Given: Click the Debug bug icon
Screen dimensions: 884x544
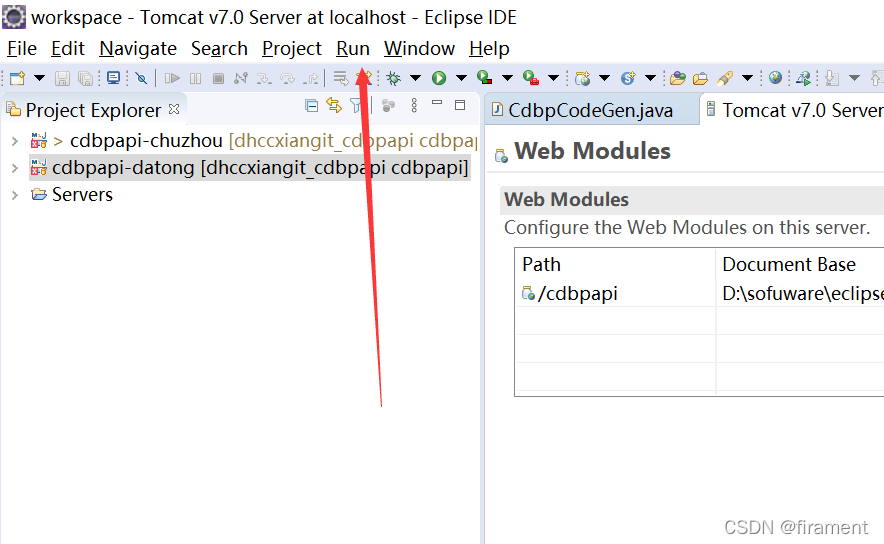Looking at the screenshot, I should click(394, 78).
